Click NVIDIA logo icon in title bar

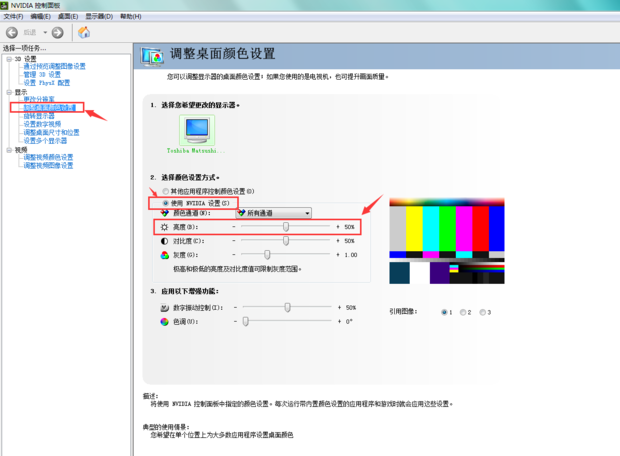click(x=4, y=5)
